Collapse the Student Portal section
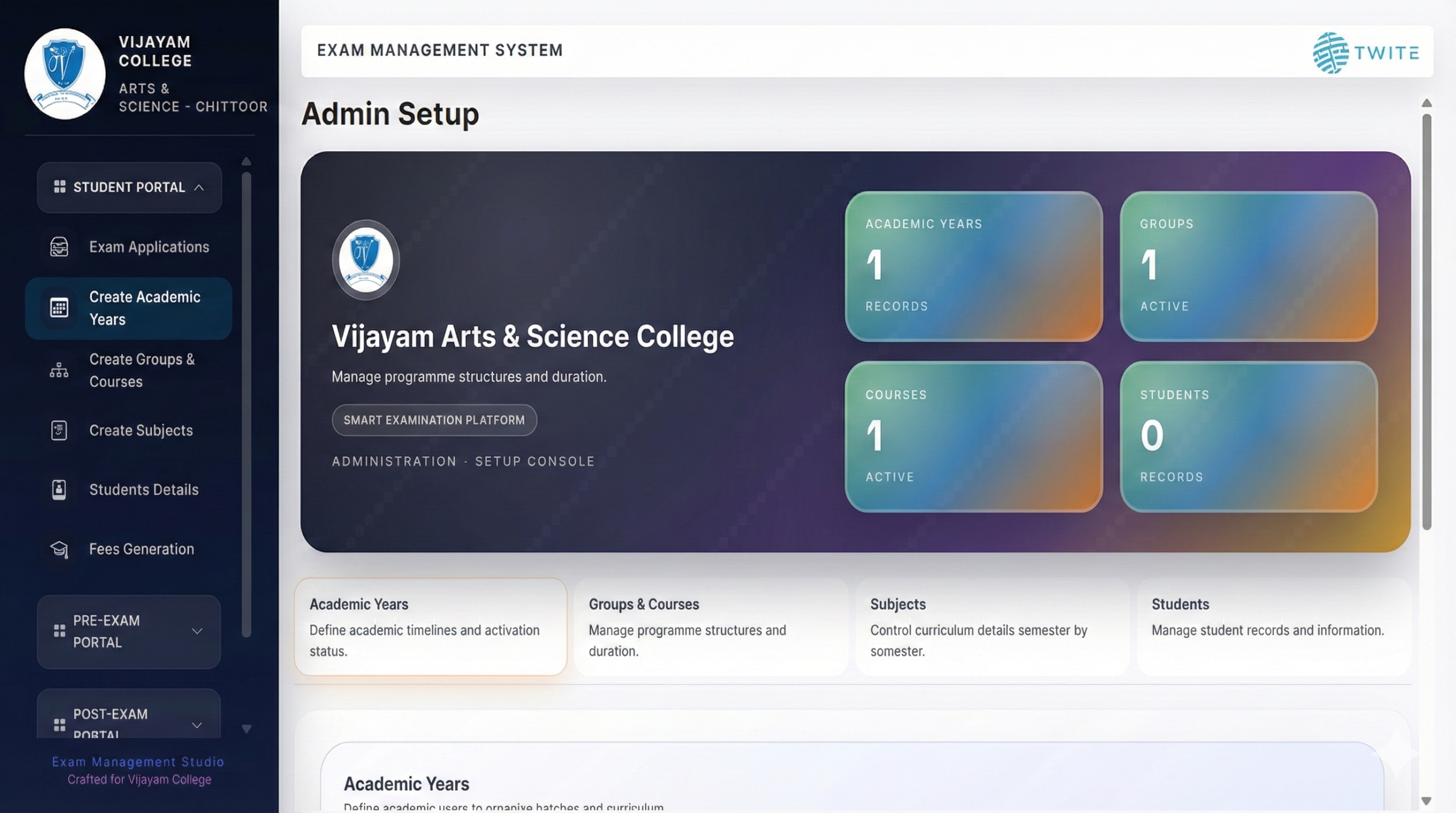The height and width of the screenshot is (813, 1456). click(x=198, y=187)
